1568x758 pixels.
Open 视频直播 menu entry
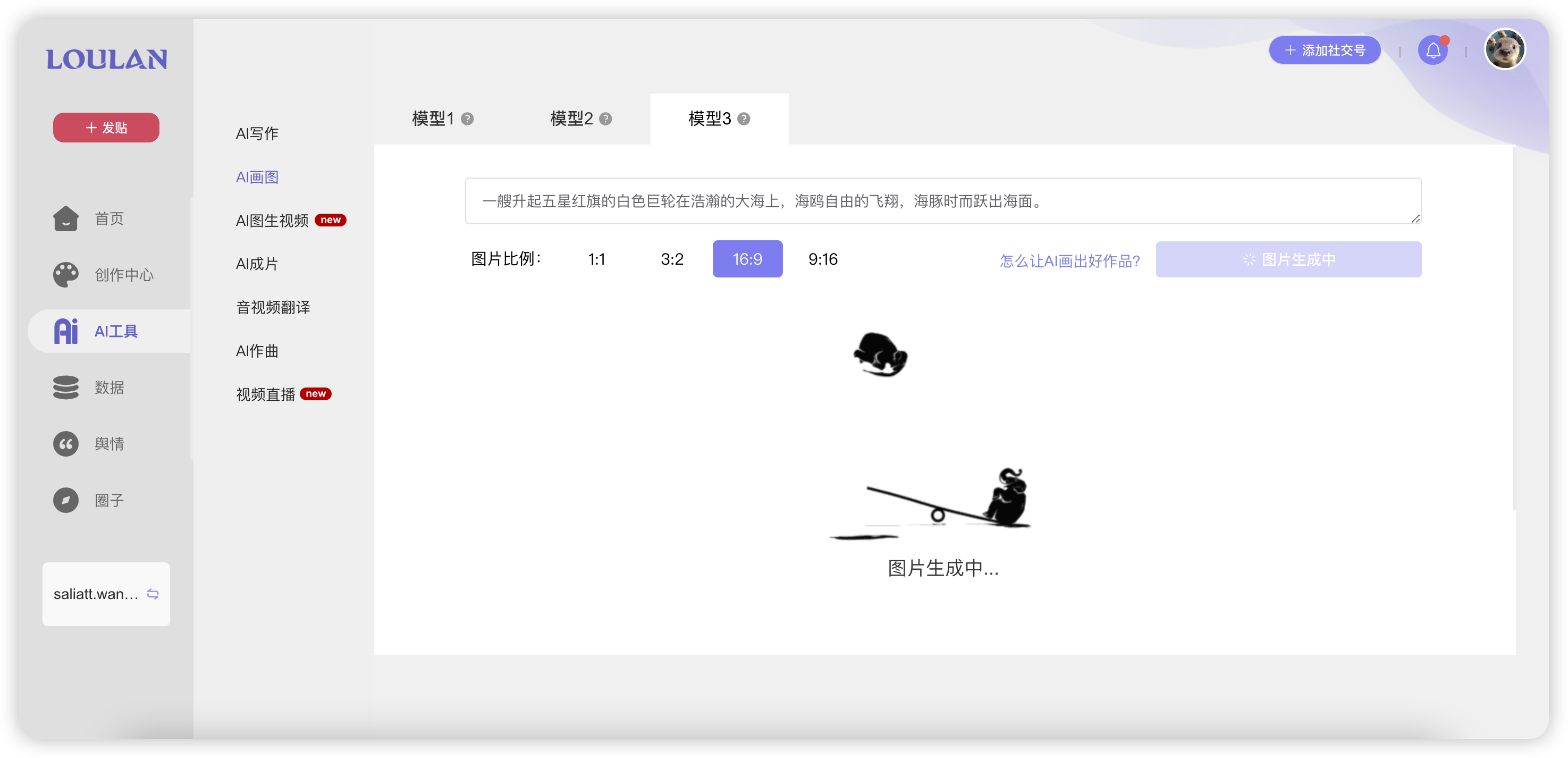pos(265,394)
